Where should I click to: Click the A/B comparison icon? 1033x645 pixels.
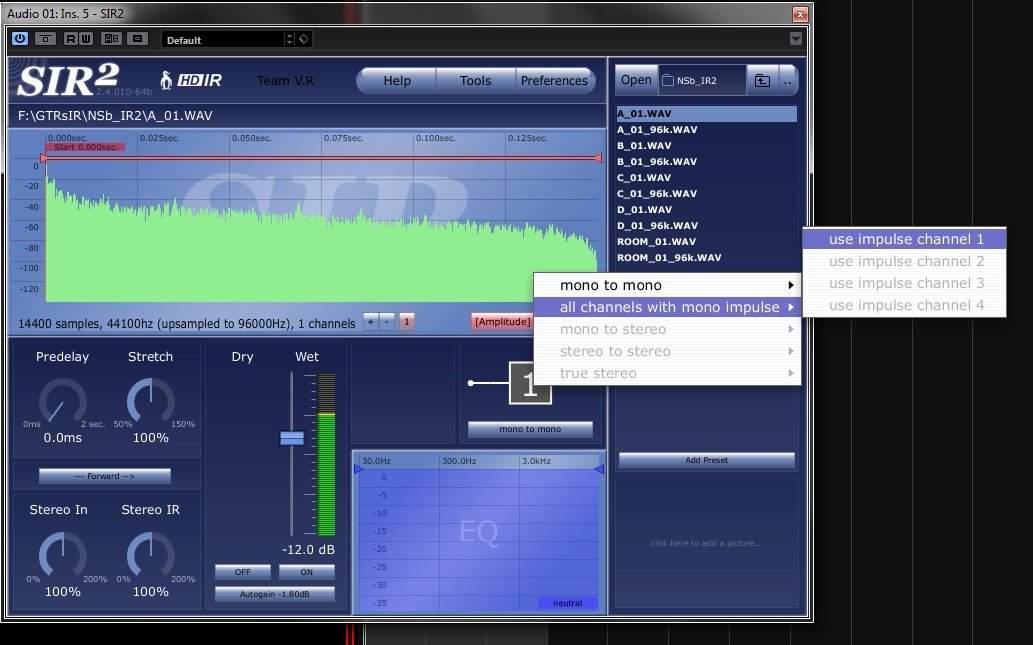[111, 39]
